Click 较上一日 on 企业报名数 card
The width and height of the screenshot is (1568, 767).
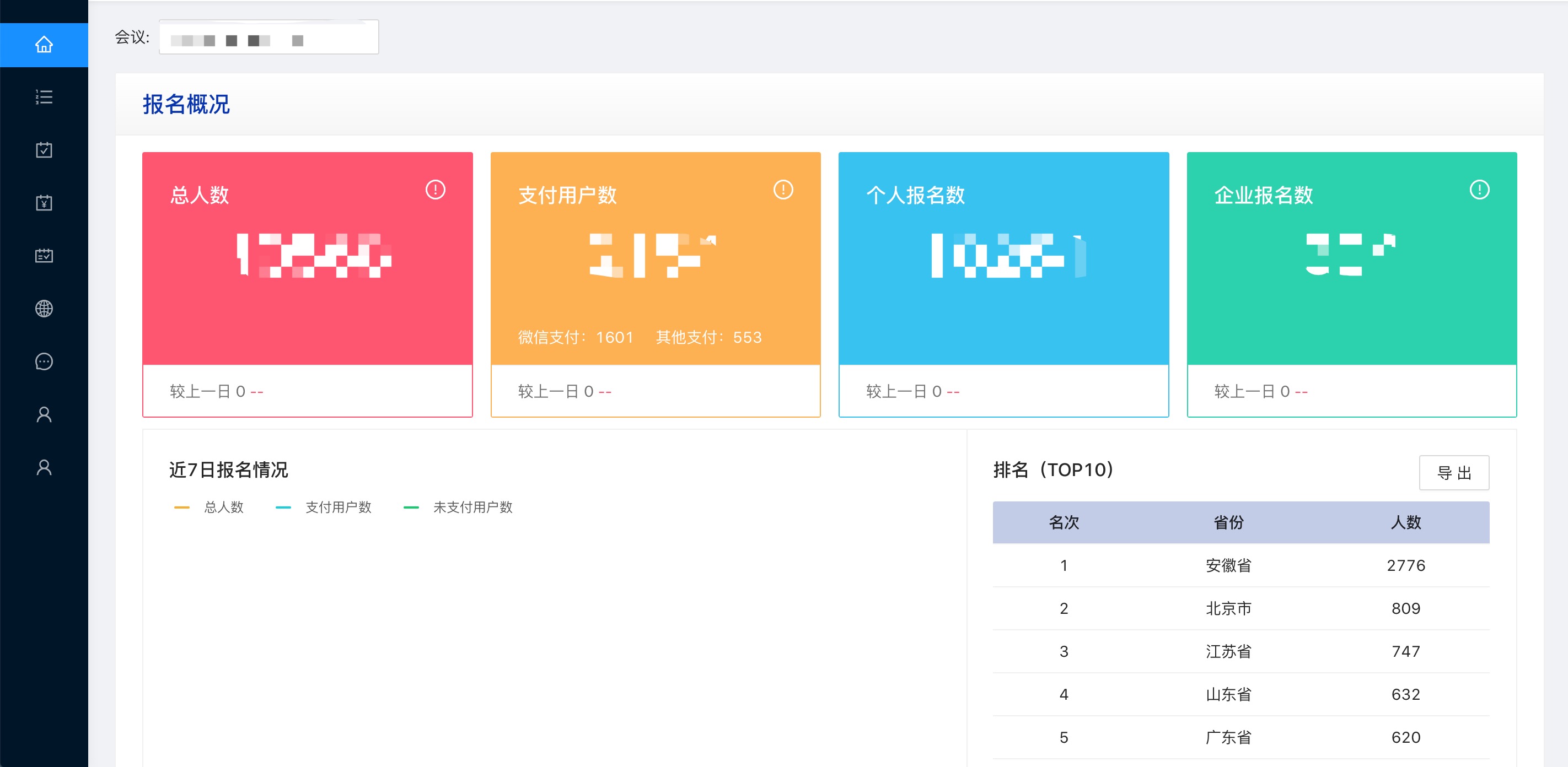pos(1245,392)
